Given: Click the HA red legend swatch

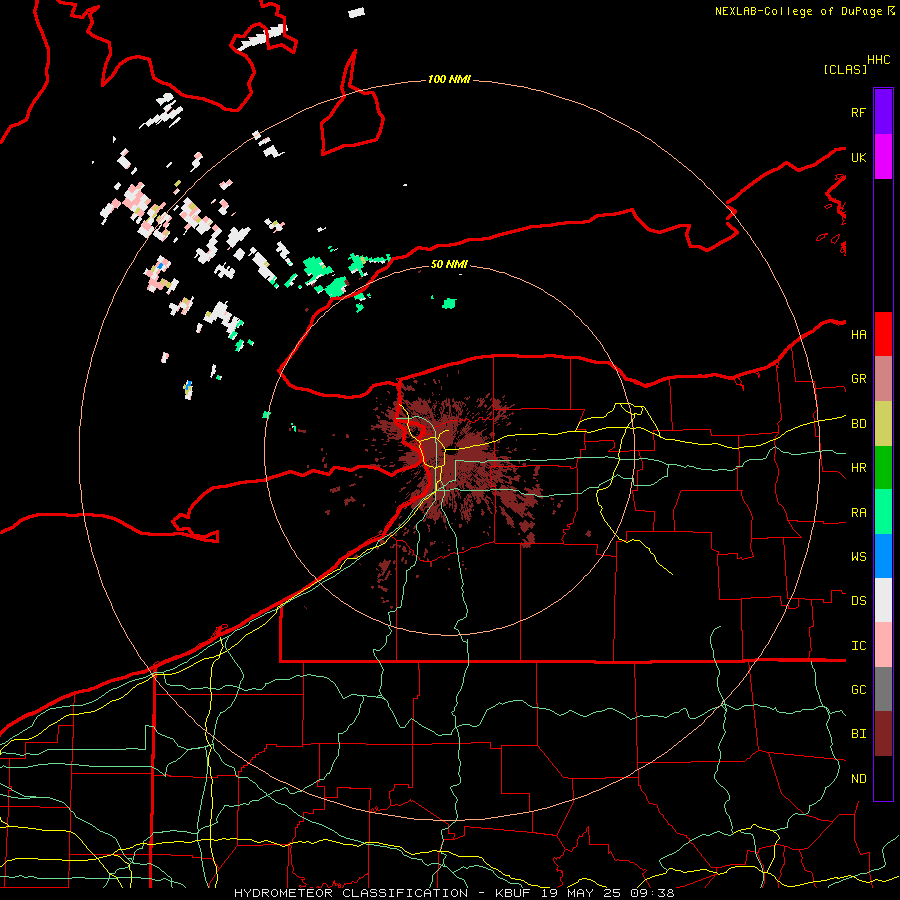Looking at the screenshot, I should [883, 334].
